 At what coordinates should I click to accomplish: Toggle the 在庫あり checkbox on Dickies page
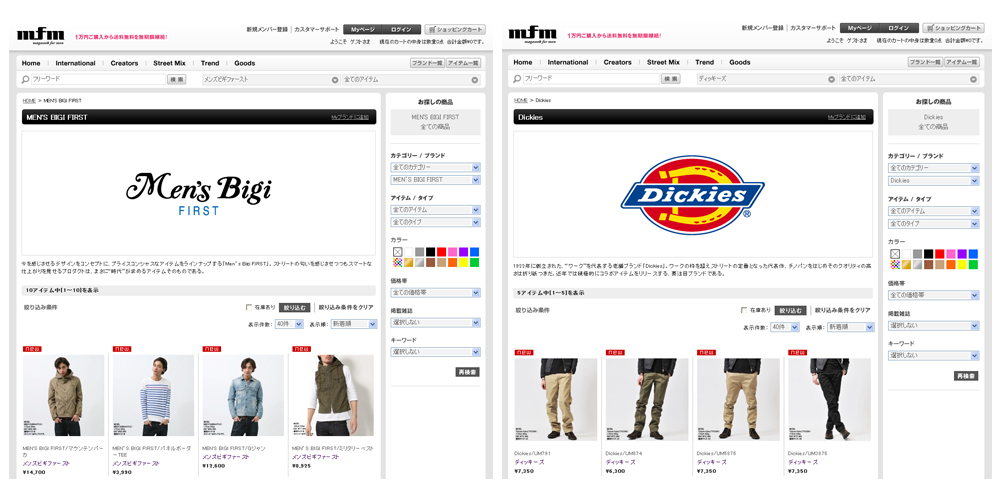click(x=744, y=310)
